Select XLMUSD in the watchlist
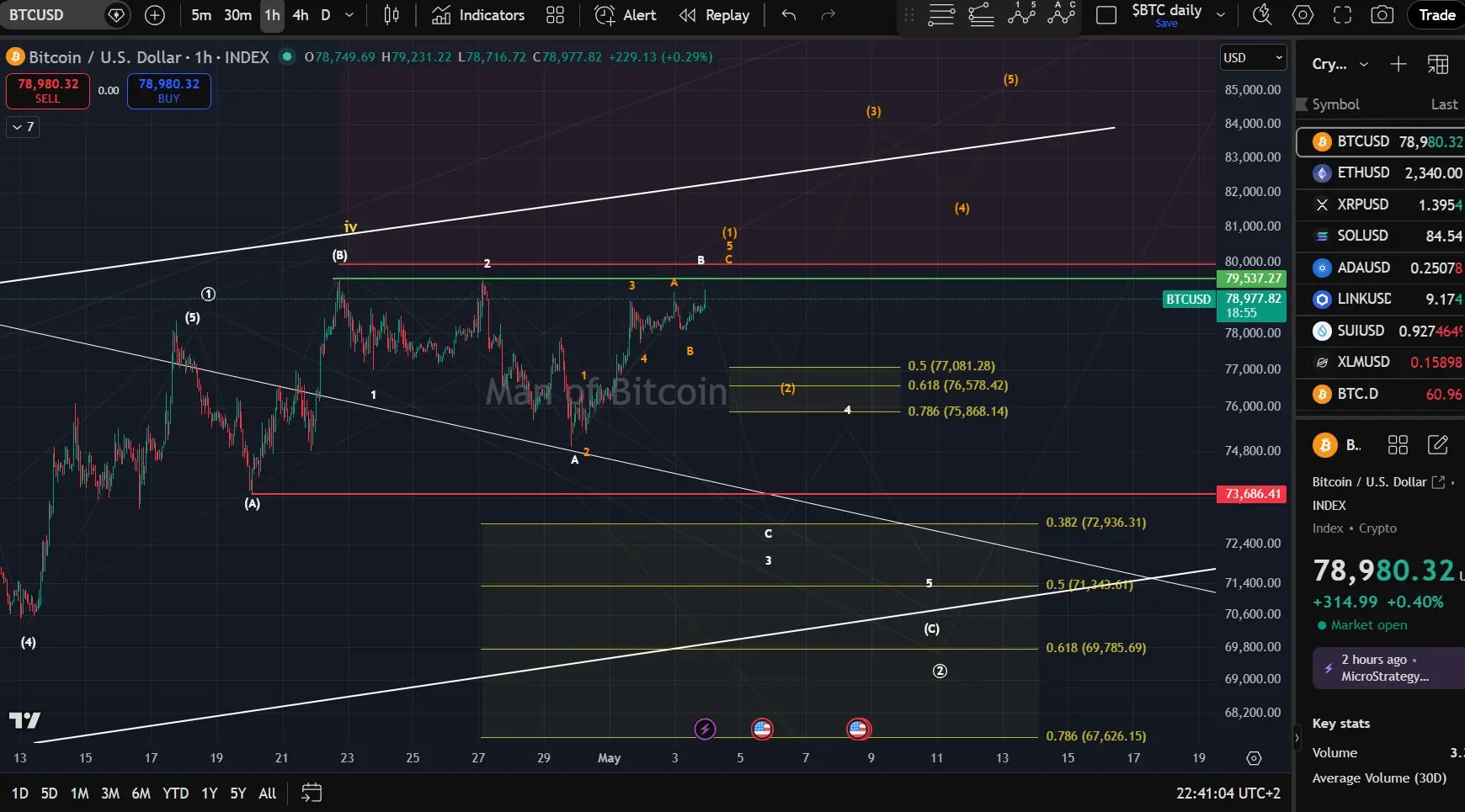This screenshot has width=1465, height=812. click(1380, 362)
